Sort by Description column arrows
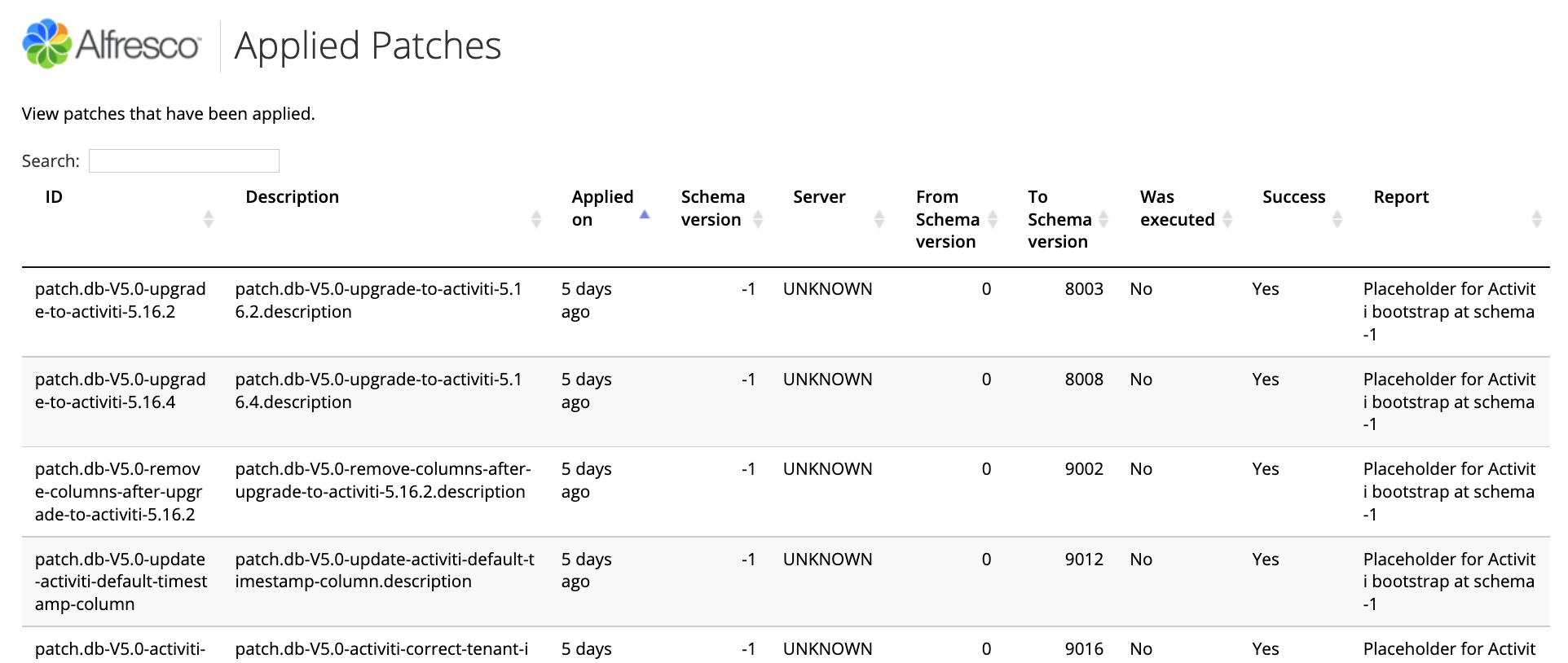 (x=536, y=219)
